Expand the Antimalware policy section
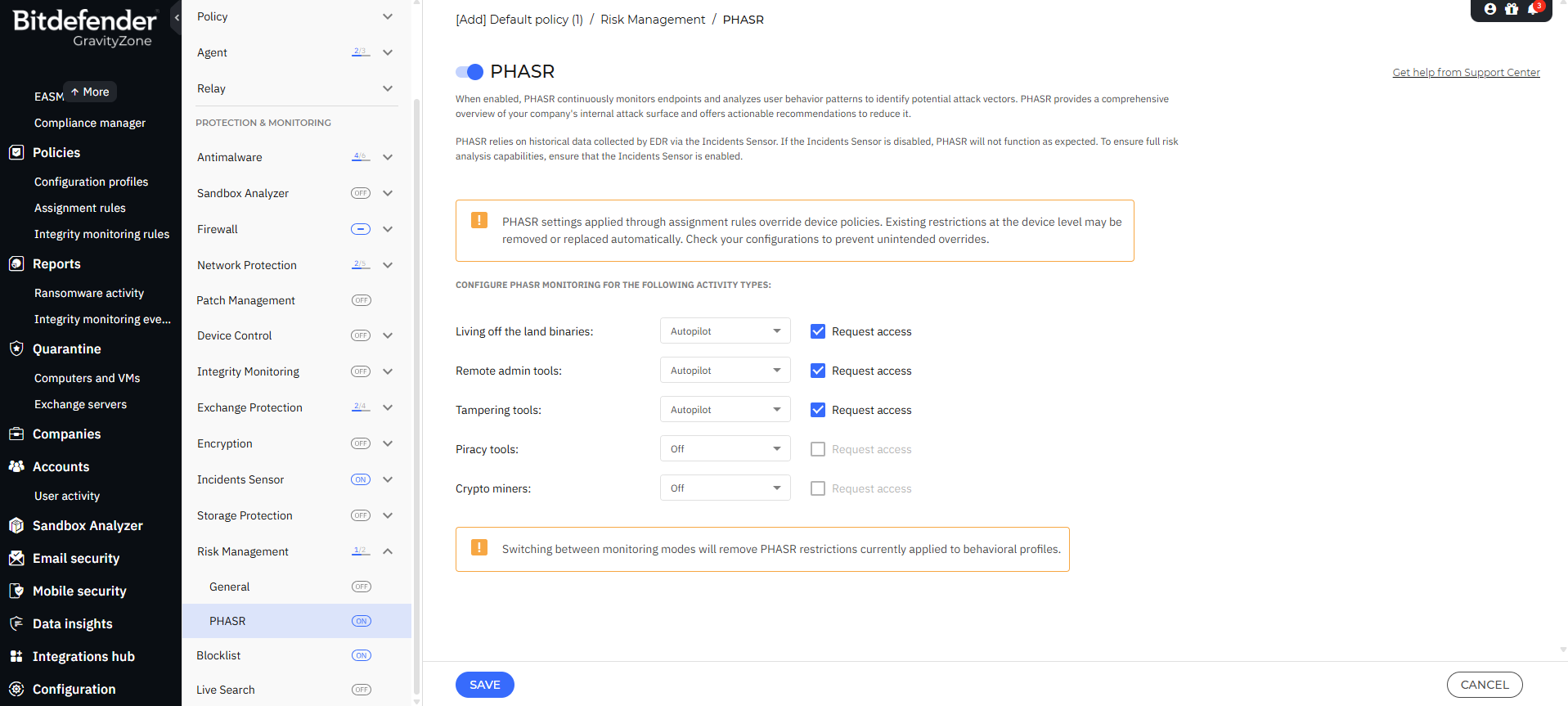 [x=388, y=157]
